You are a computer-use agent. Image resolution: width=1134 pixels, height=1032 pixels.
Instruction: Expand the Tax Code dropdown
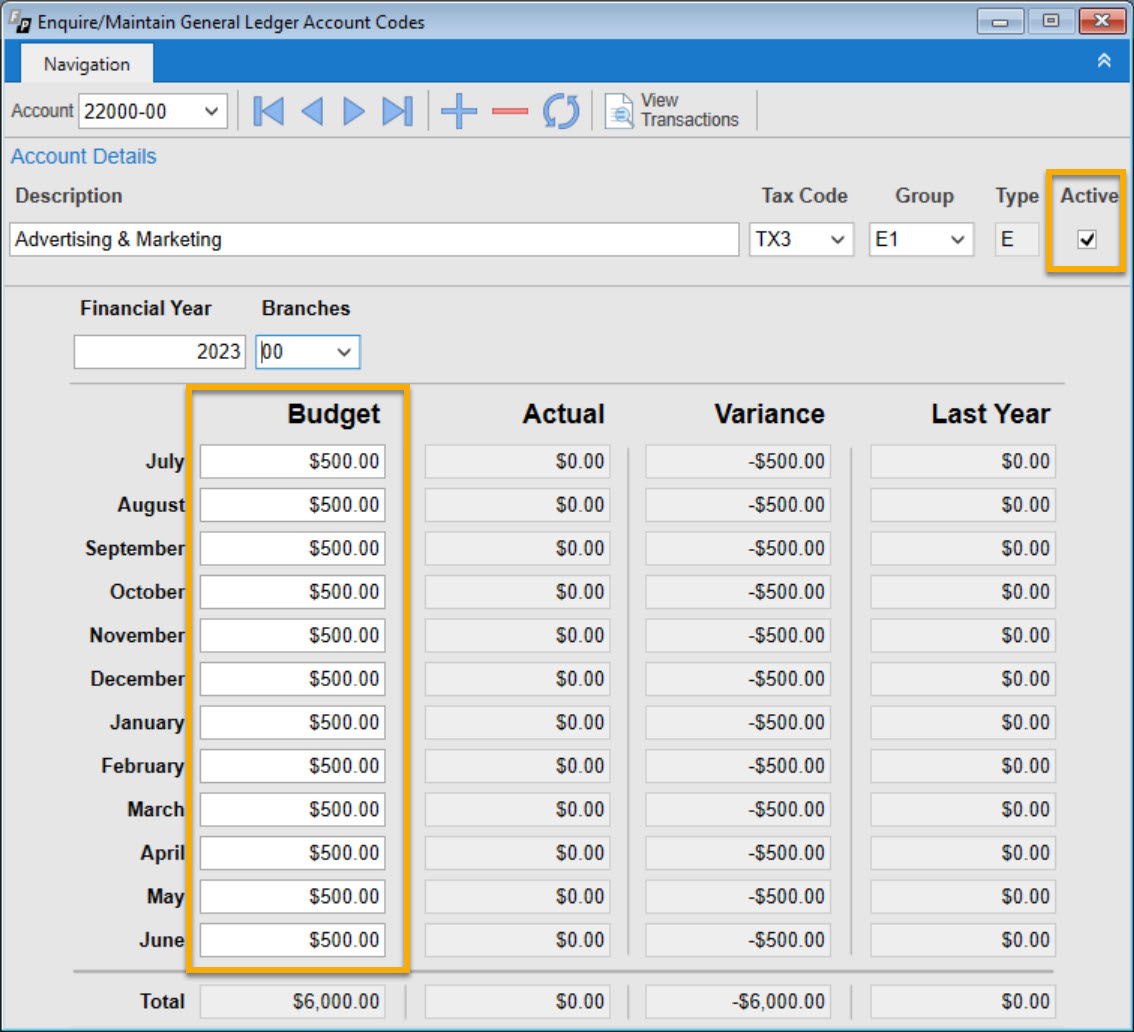pyautogui.click(x=837, y=240)
